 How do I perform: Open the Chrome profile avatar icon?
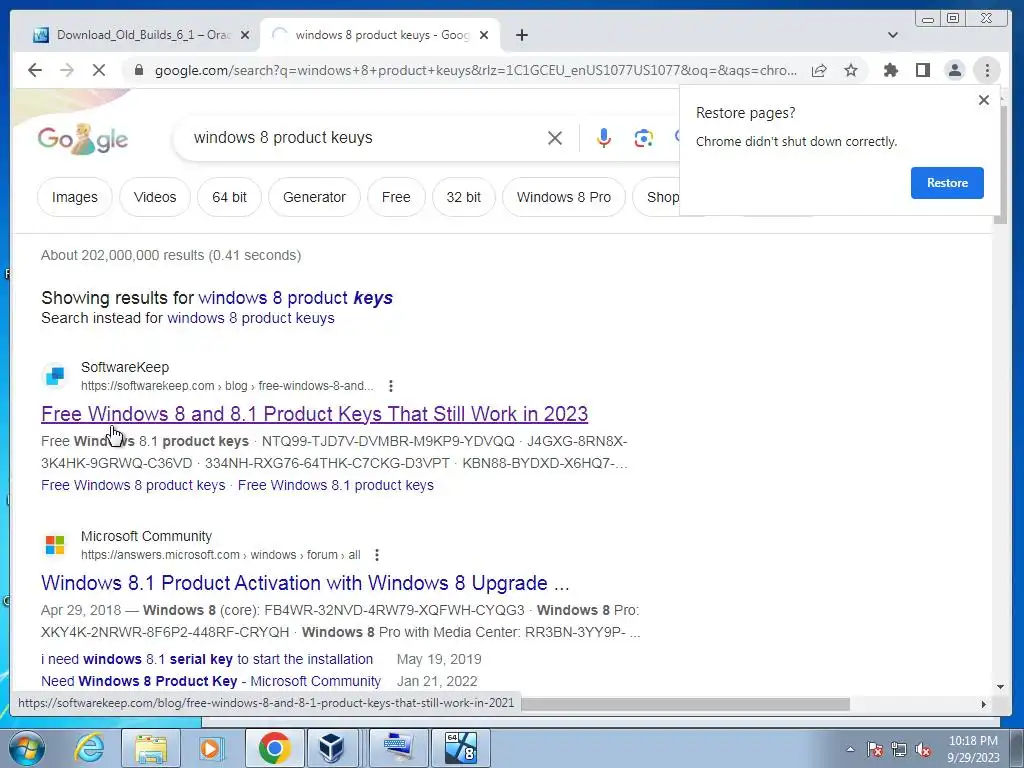[954, 70]
